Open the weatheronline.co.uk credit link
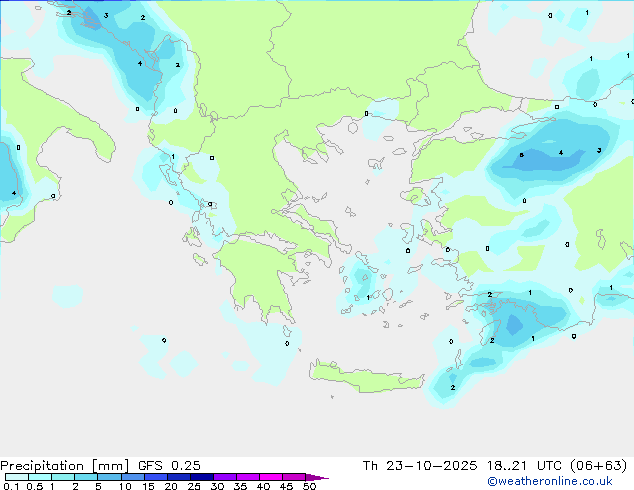Screen dimensions: 634x490 coord(550,482)
